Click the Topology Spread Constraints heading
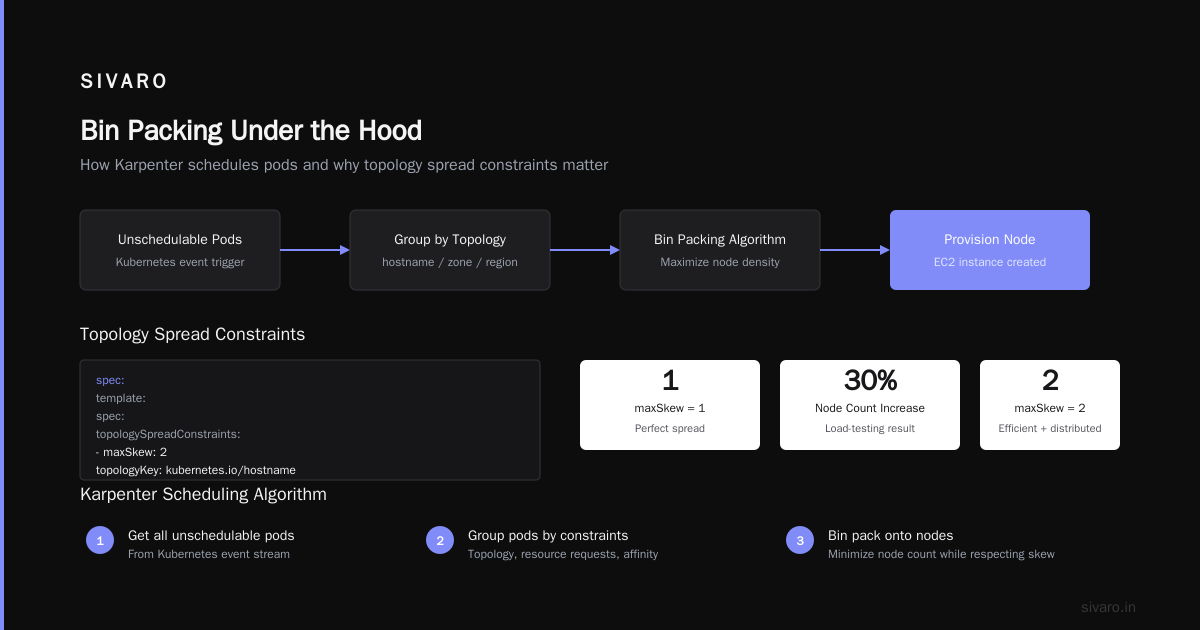The image size is (1200, 630). tap(192, 334)
